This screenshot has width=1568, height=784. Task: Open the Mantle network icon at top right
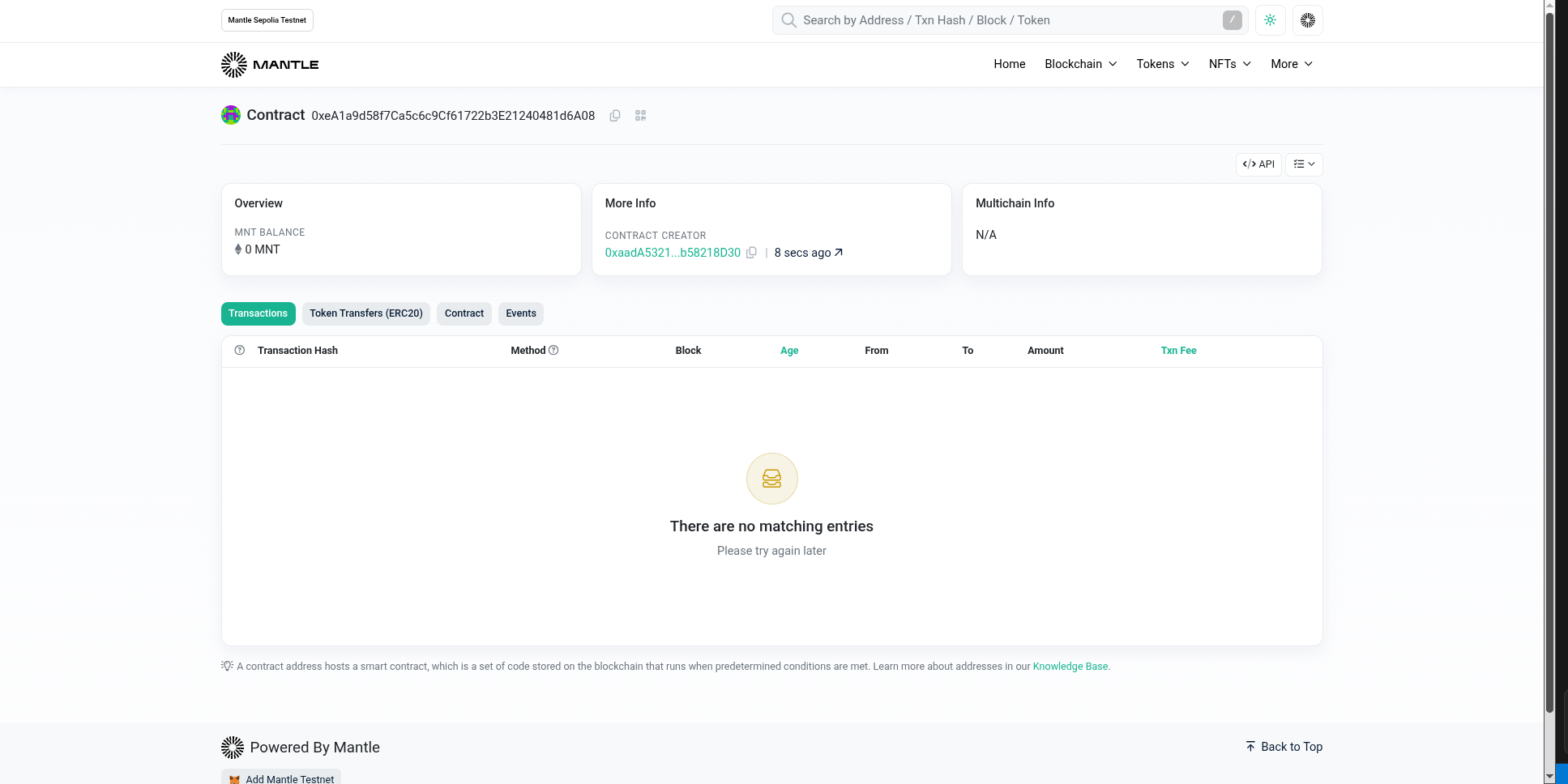coord(1307,20)
